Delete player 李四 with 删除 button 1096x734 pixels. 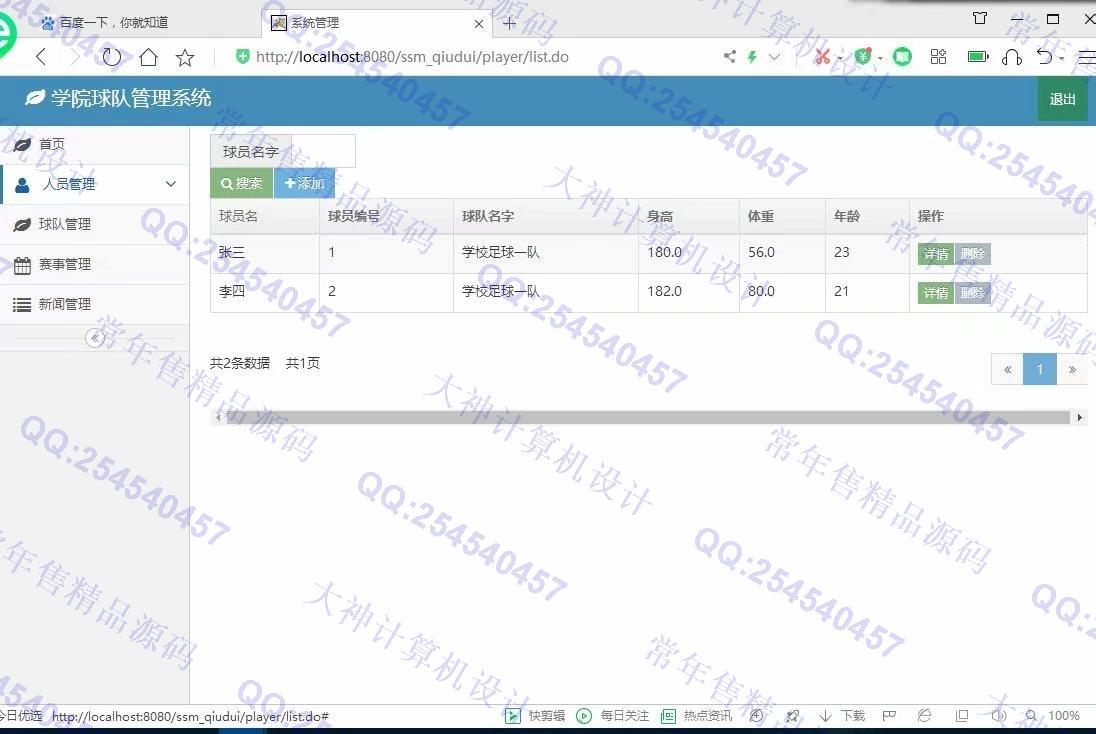pyautogui.click(x=972, y=293)
